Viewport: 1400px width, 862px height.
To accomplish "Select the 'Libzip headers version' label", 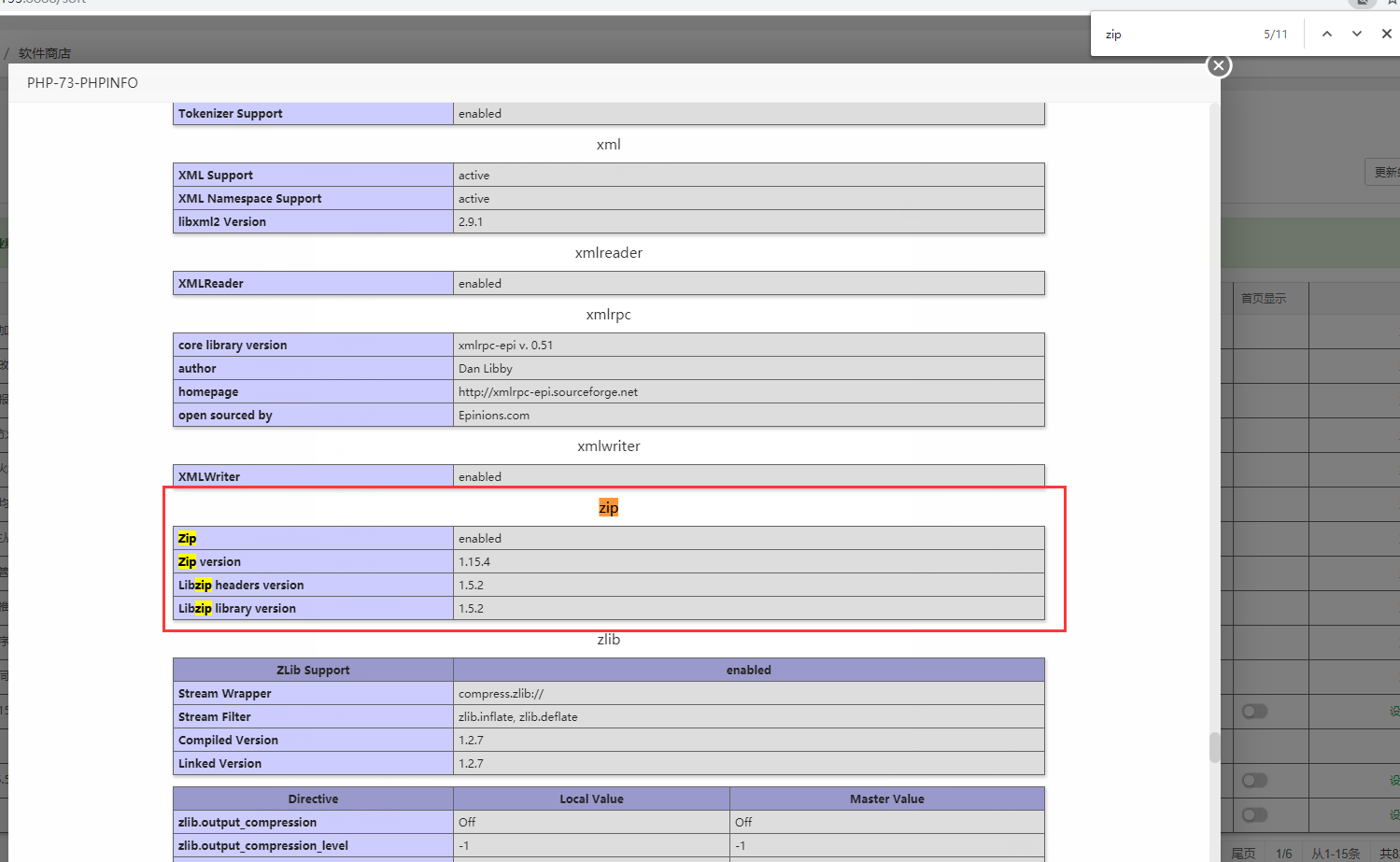I will 241,586.
